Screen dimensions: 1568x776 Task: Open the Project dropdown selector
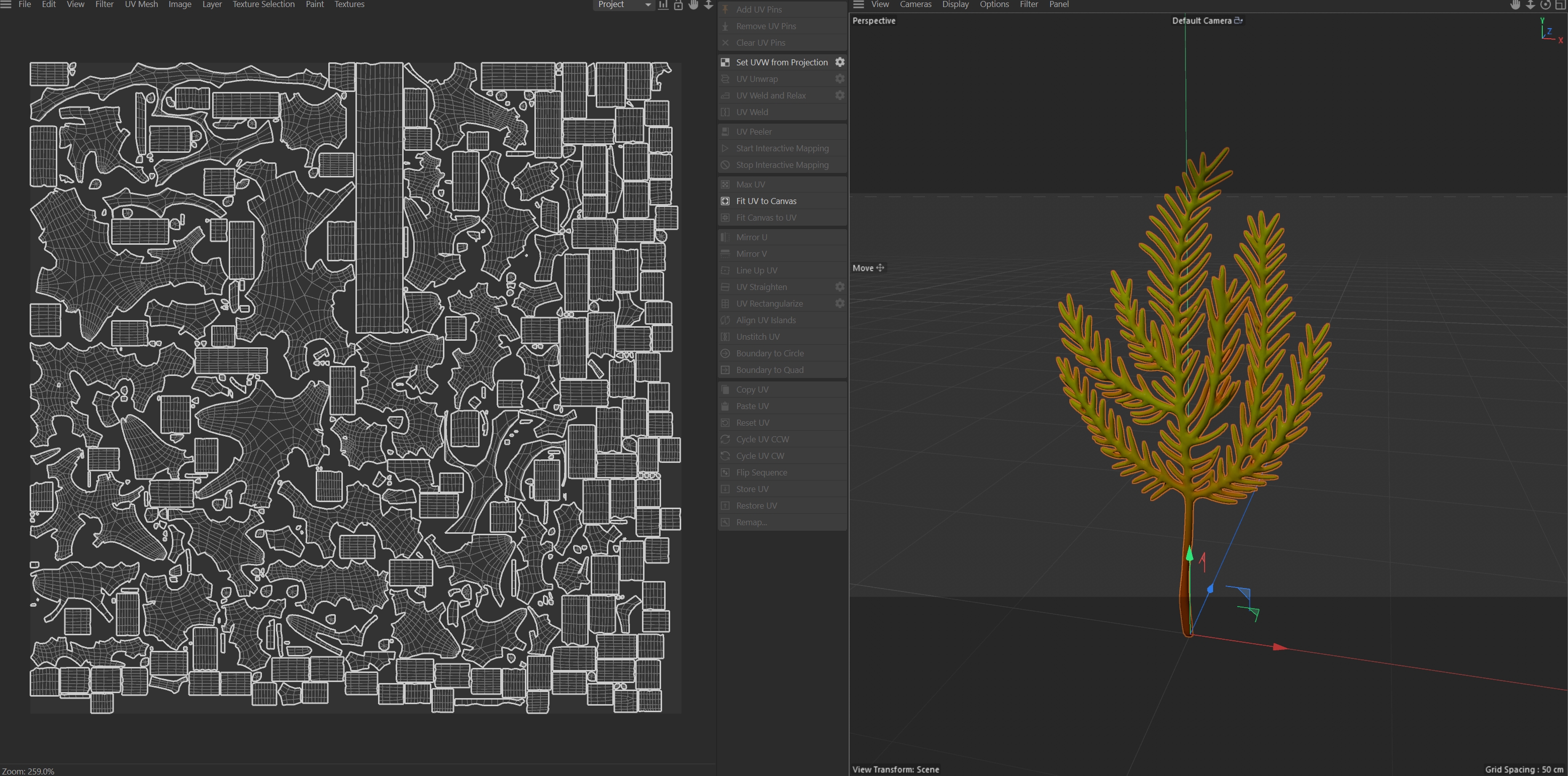[623, 5]
